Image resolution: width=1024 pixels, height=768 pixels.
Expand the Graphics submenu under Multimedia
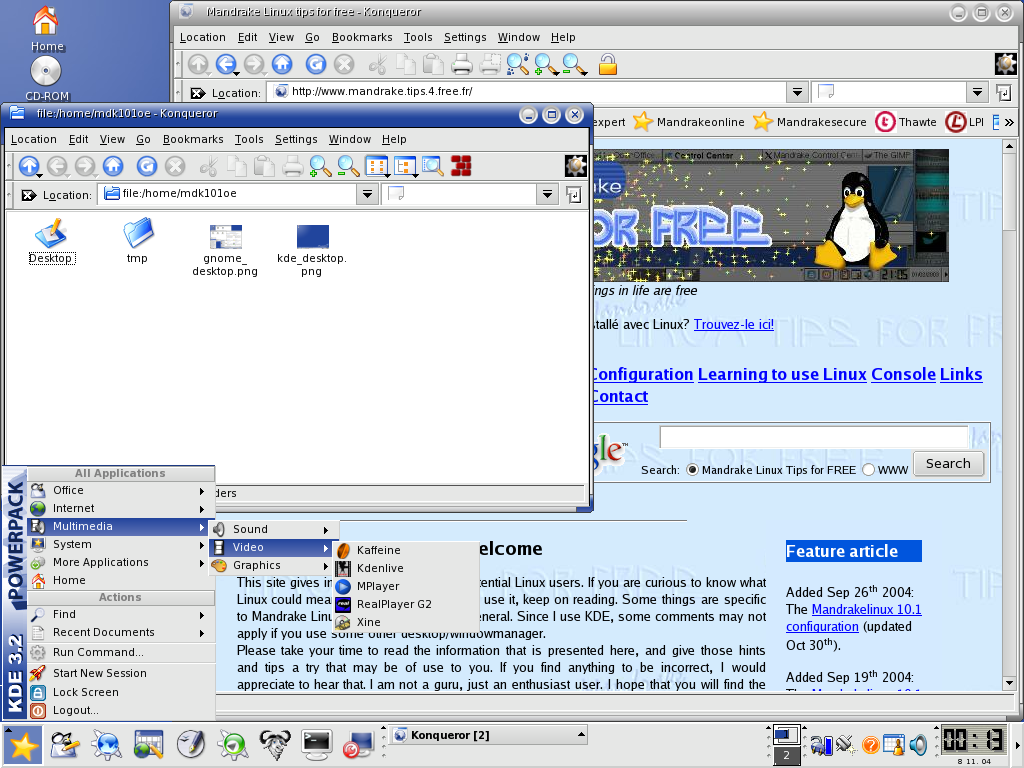pos(274,566)
